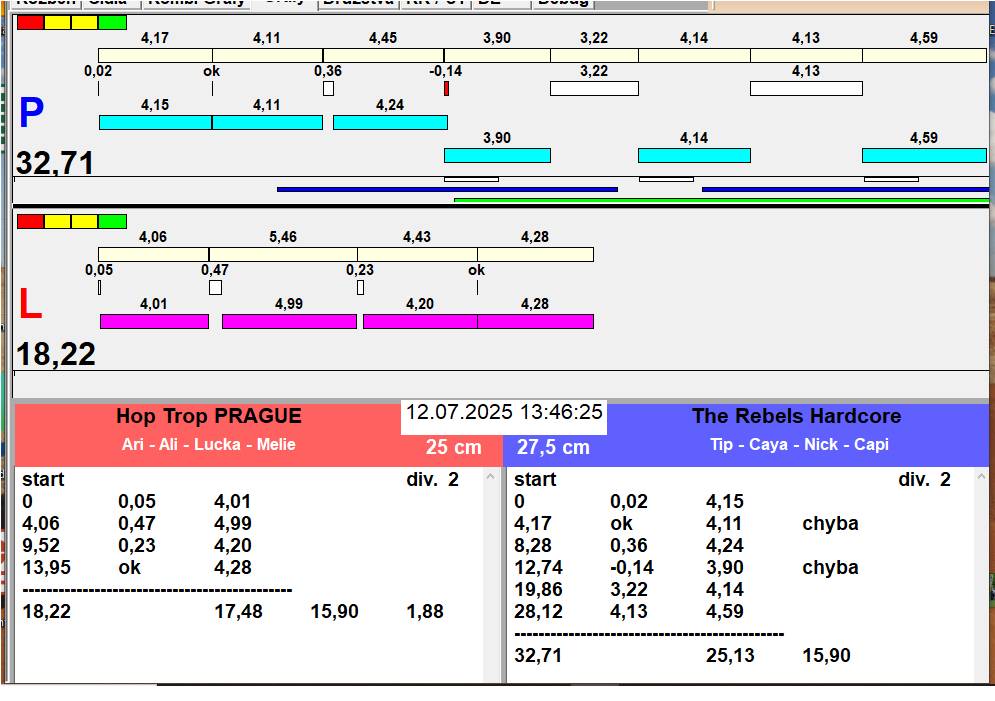
Task: Click the up arrow of left results scrollbar
Action: (x=490, y=476)
